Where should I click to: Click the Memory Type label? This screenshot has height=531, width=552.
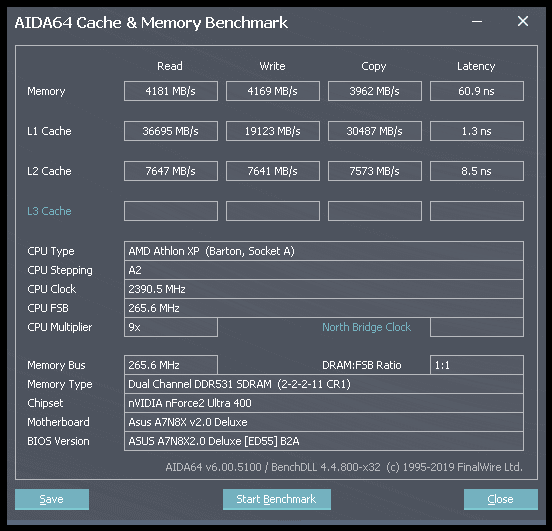[60, 385]
